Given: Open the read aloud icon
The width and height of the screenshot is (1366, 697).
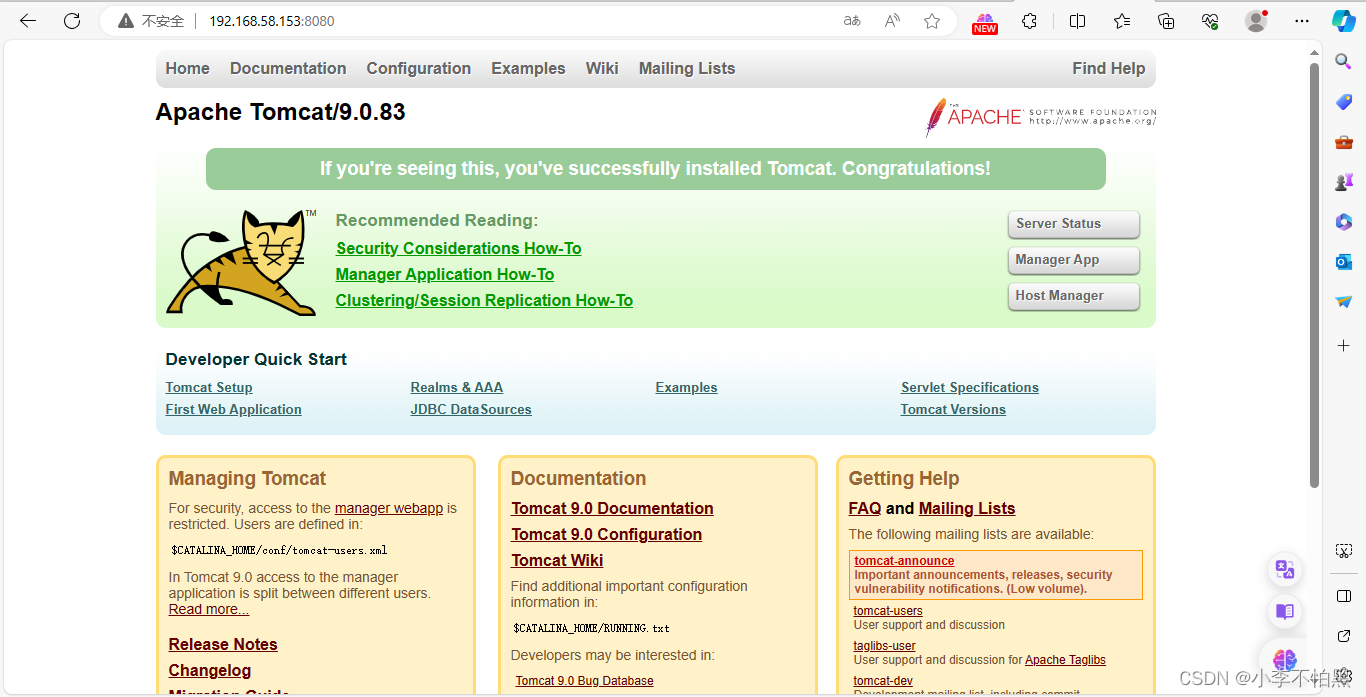Looking at the screenshot, I should tap(891, 20).
